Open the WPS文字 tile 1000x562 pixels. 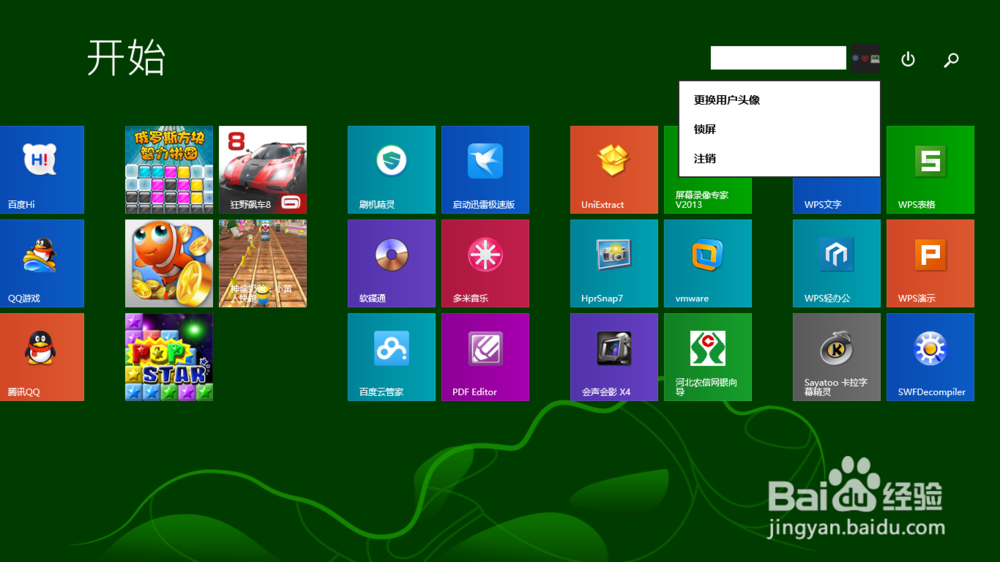point(837,196)
